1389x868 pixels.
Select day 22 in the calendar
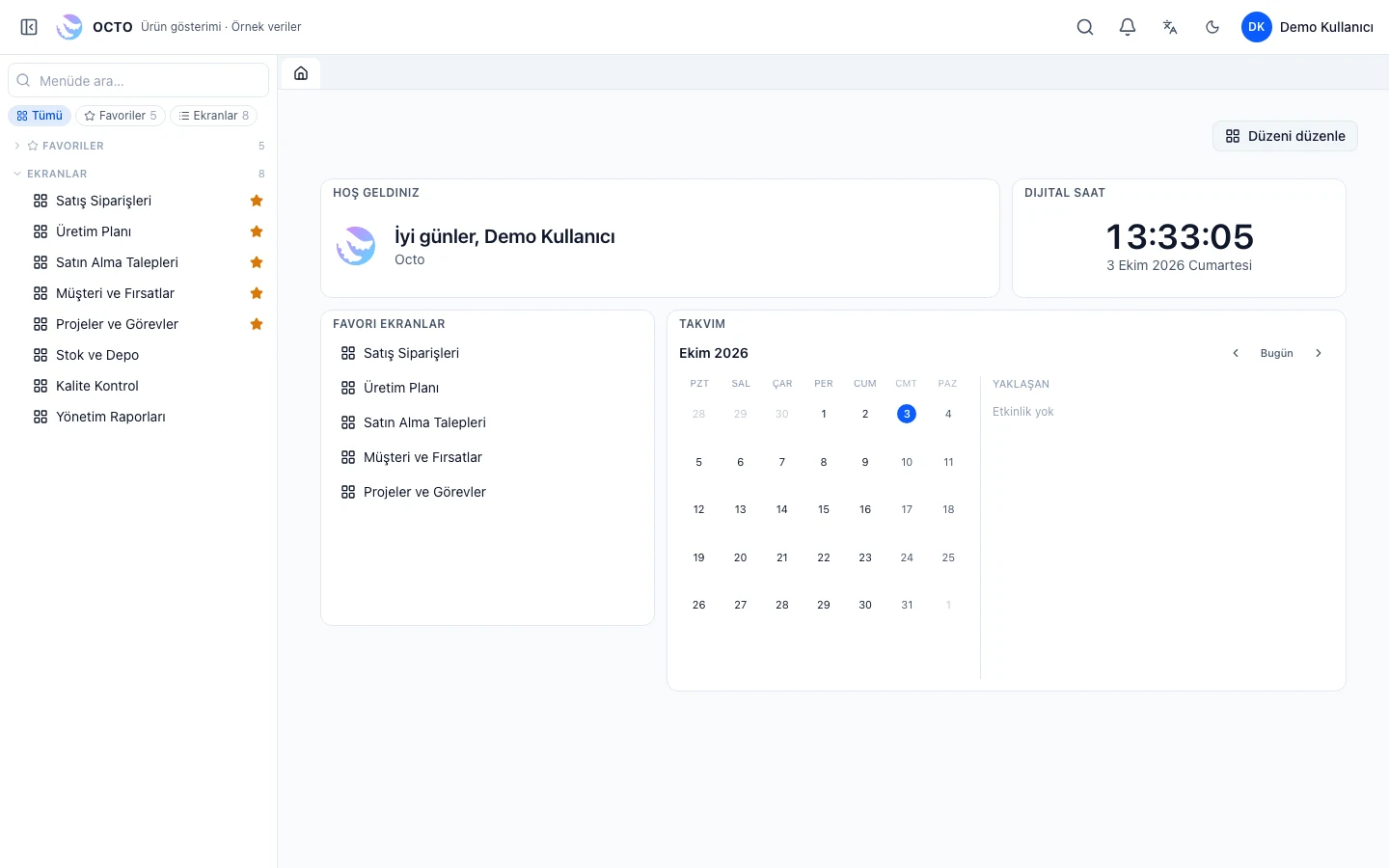pos(824,557)
